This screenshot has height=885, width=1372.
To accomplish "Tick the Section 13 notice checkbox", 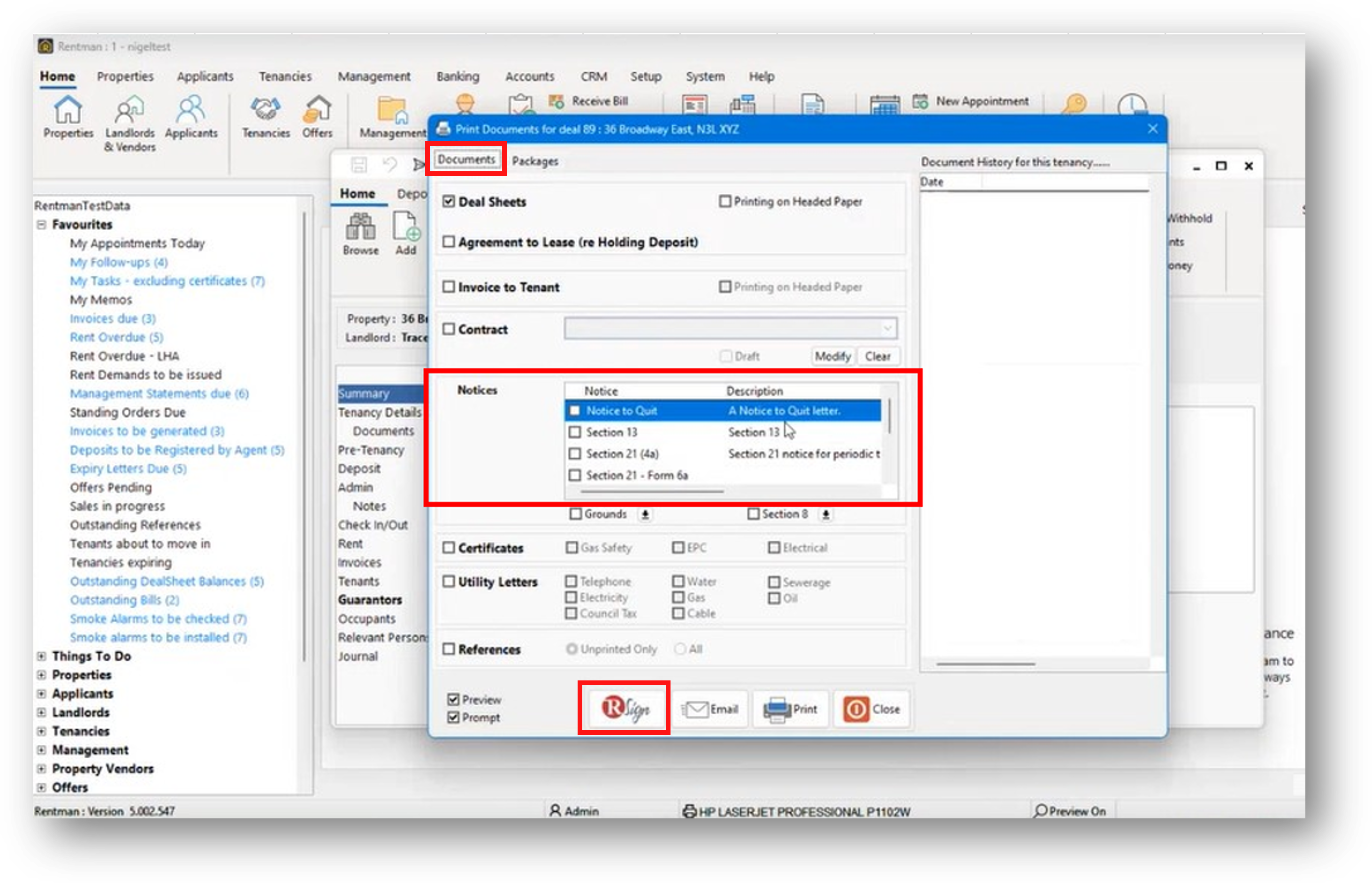I will [574, 432].
